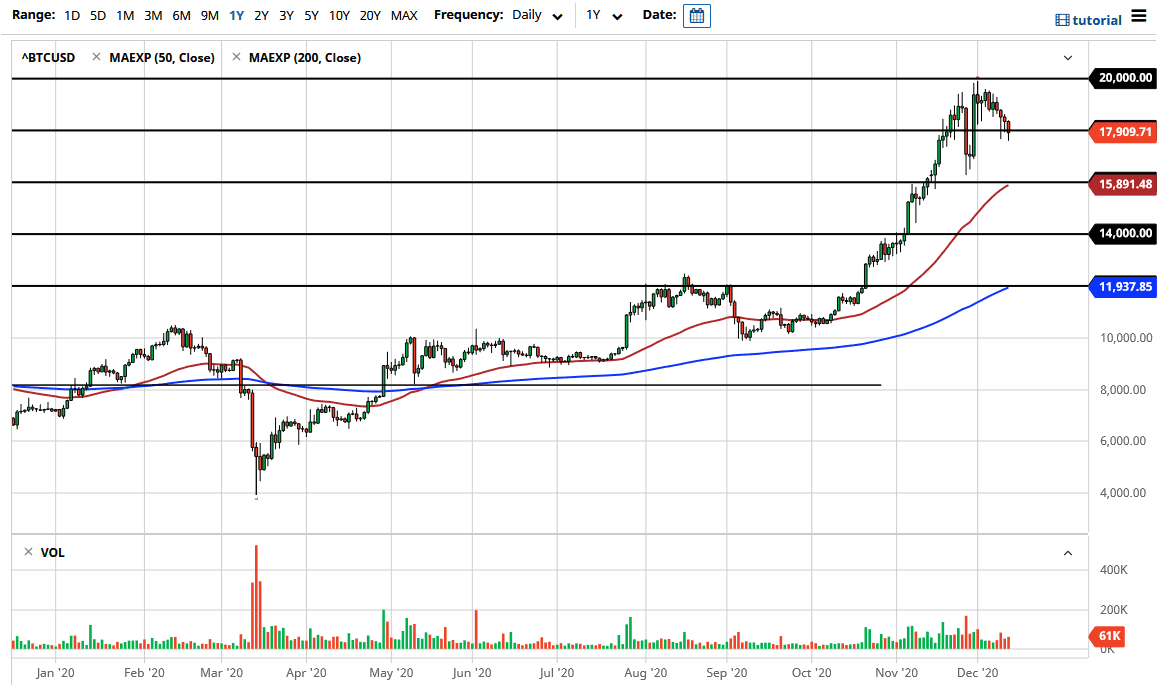Open the date picker calendar icon
The width and height of the screenshot is (1162, 694).
click(696, 15)
